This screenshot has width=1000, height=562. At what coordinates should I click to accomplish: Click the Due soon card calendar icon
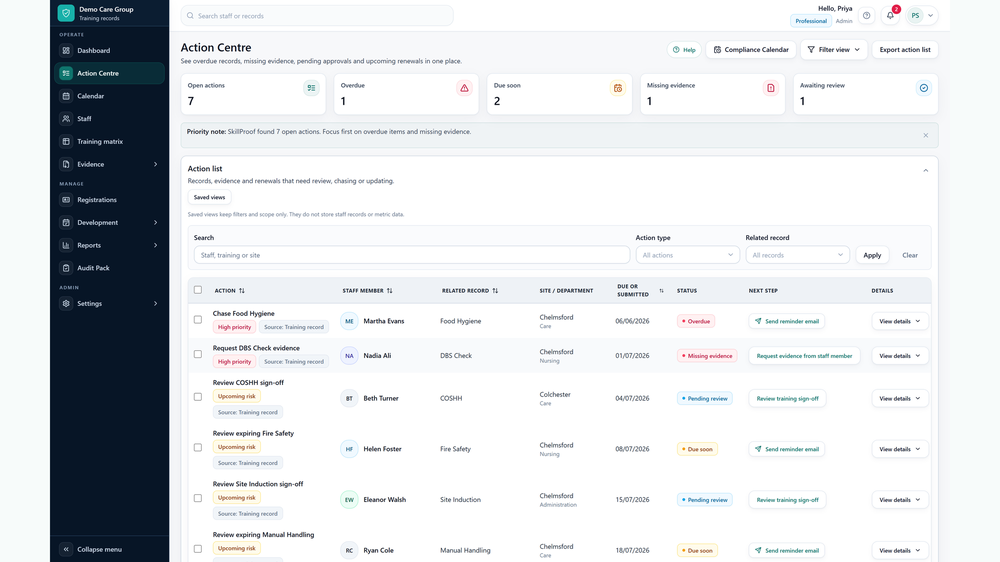click(x=617, y=88)
